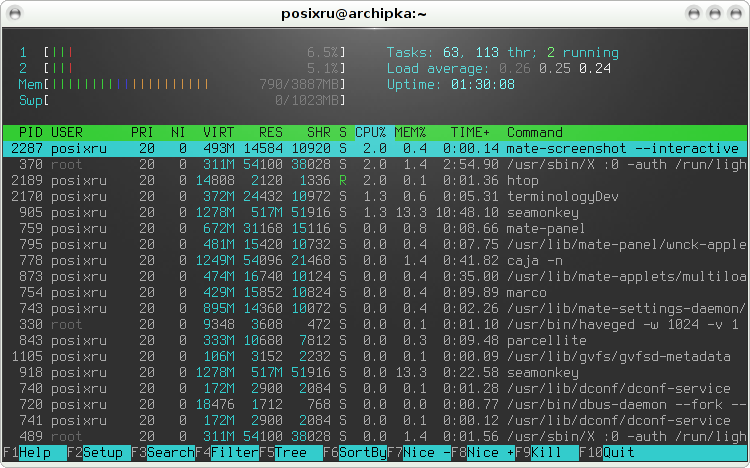Click the Uptime 01:30:08 value
The image size is (750, 468).
click(x=483, y=85)
